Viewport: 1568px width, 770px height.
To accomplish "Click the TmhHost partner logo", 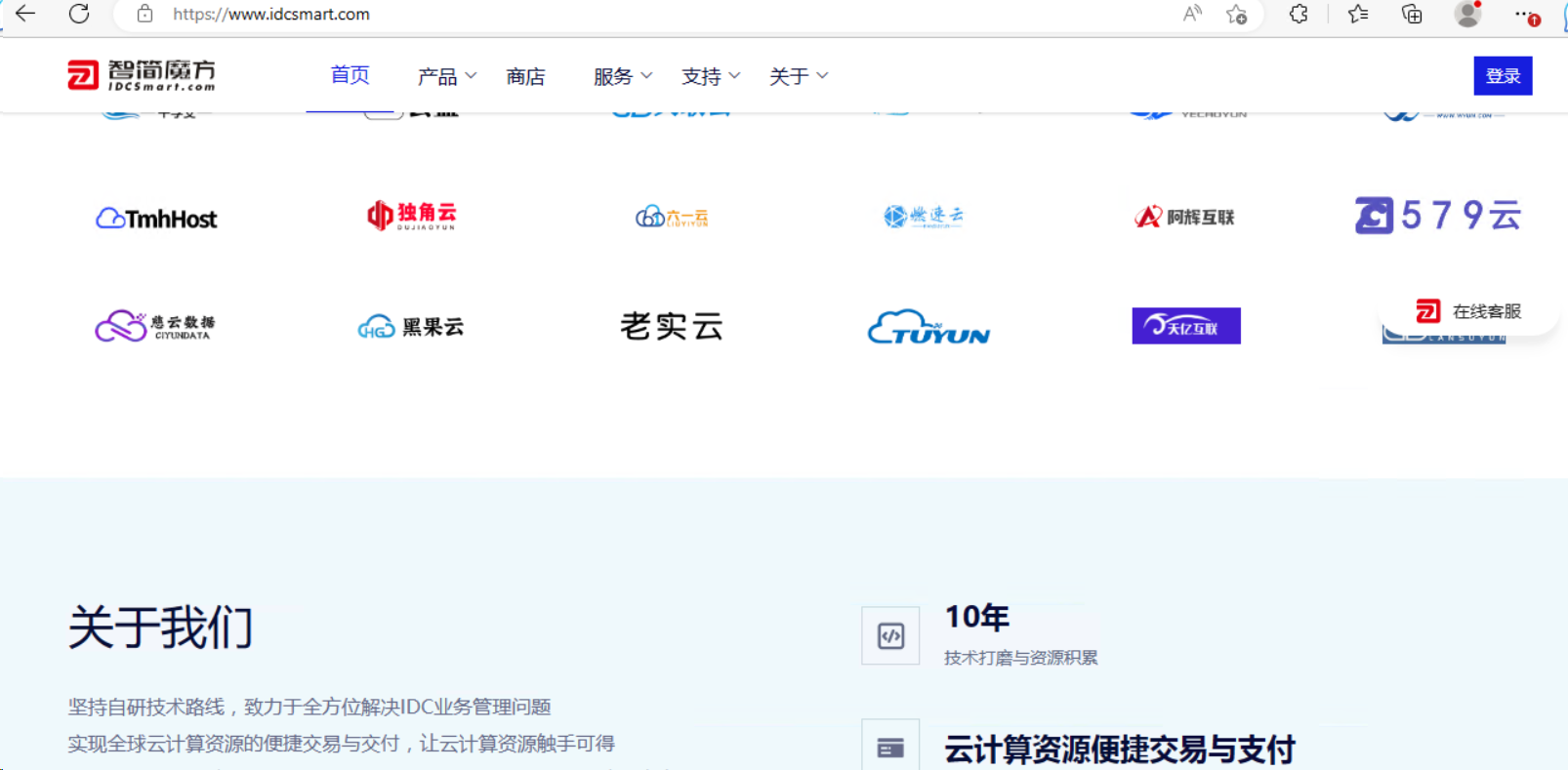I will (156, 219).
